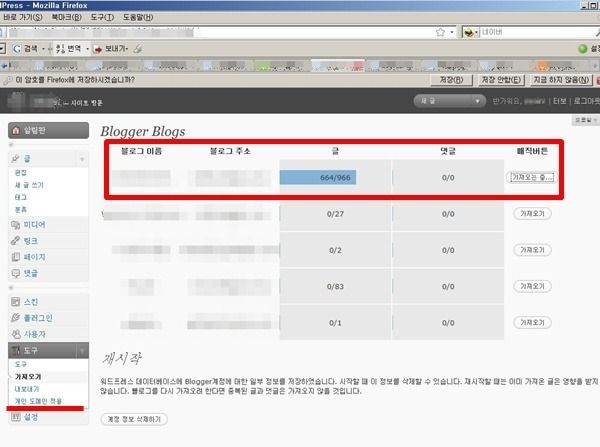
Task: Click the 글 posts pin icon
Action: tap(16, 158)
